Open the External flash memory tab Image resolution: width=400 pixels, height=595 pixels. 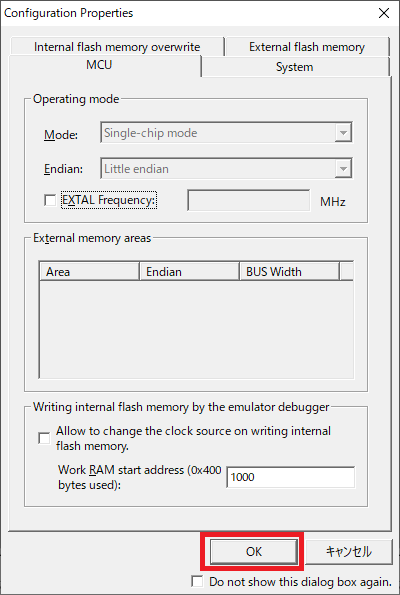pyautogui.click(x=307, y=47)
